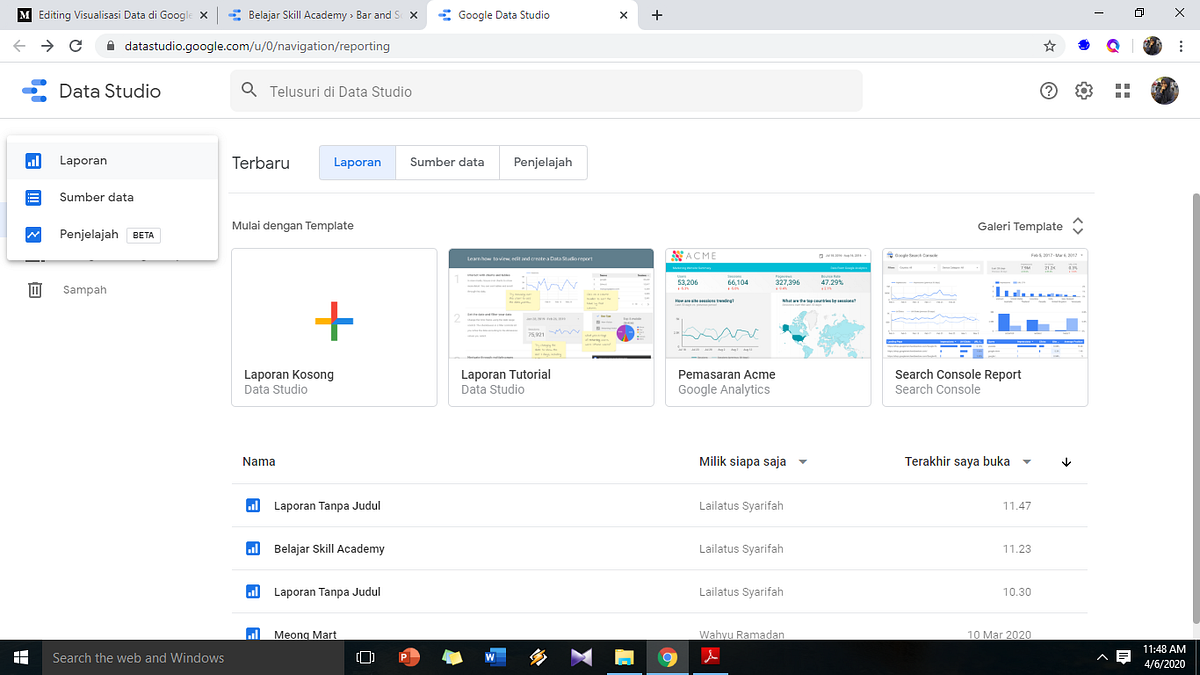Open the Galeri Template link
The image size is (1200, 675).
pyautogui.click(x=1020, y=226)
